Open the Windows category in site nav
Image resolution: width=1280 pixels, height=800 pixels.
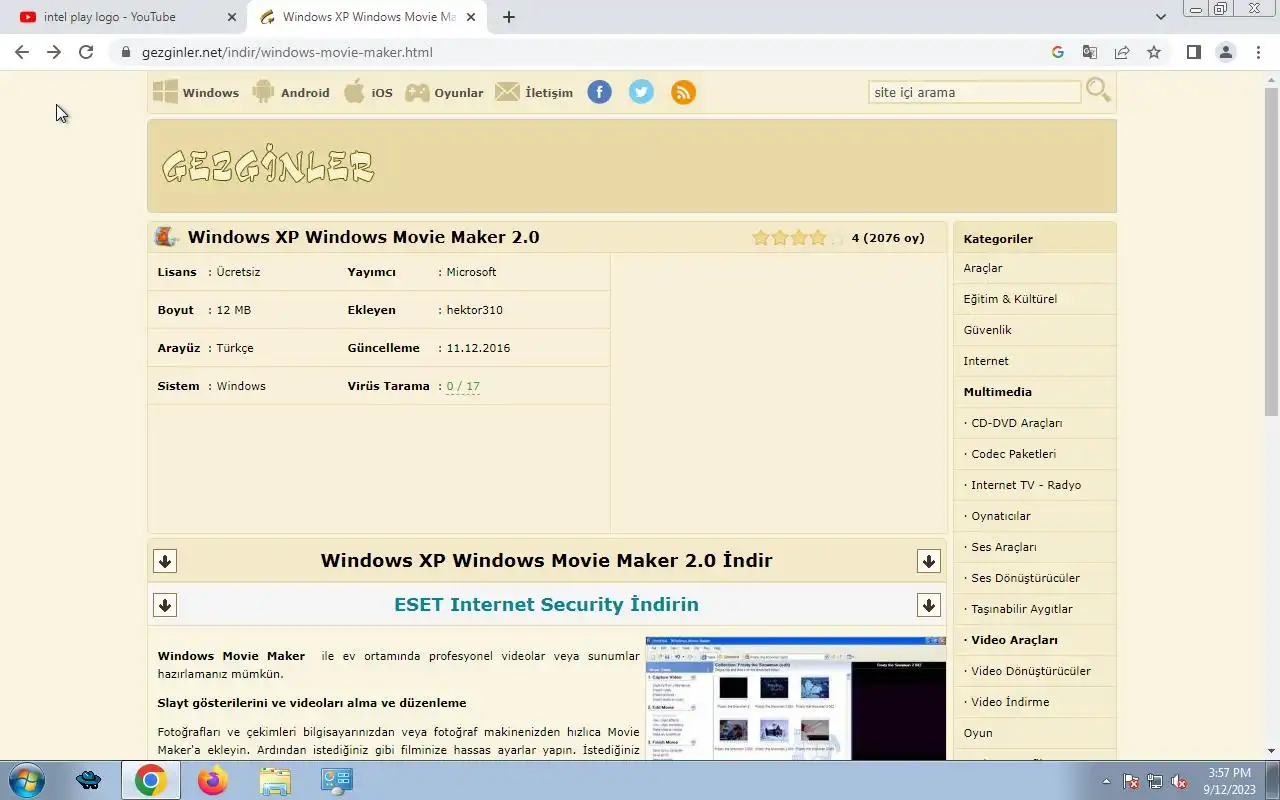pyautogui.click(x=196, y=92)
